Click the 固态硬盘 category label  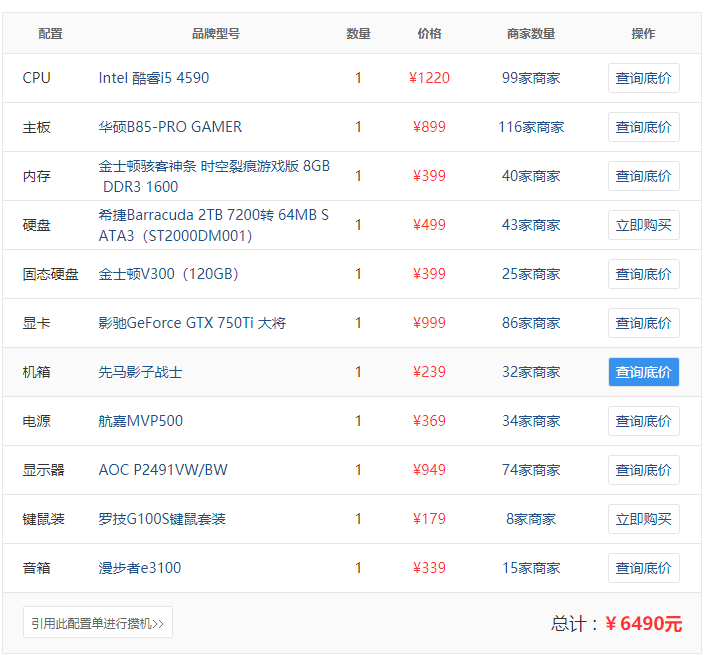tap(51, 274)
